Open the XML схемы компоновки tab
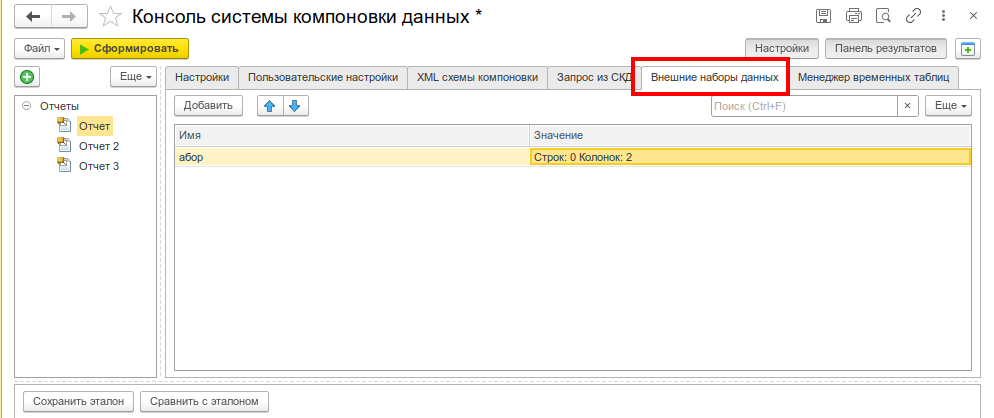The width and height of the screenshot is (994, 418). coord(477,77)
